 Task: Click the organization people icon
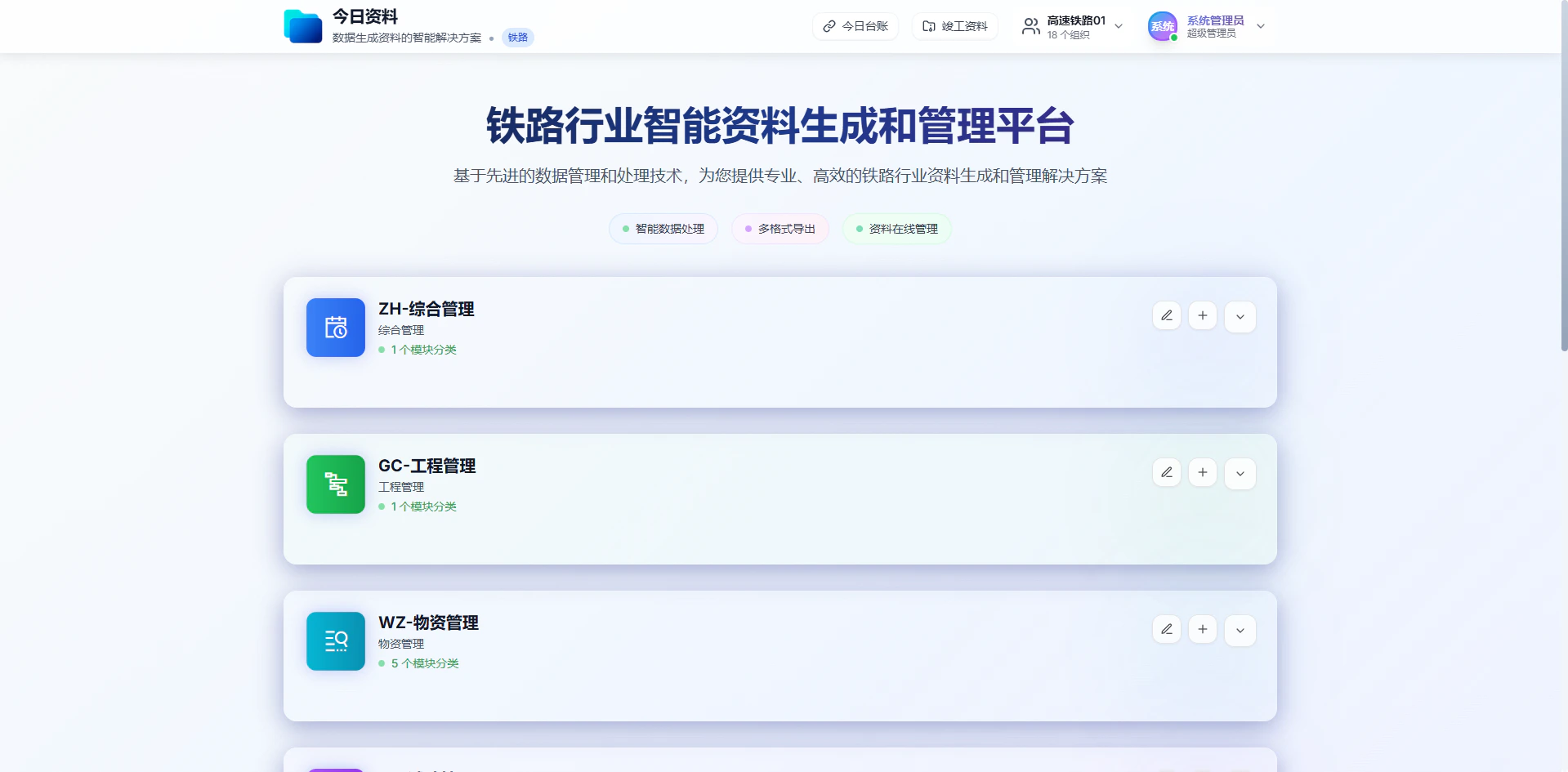(x=1031, y=26)
